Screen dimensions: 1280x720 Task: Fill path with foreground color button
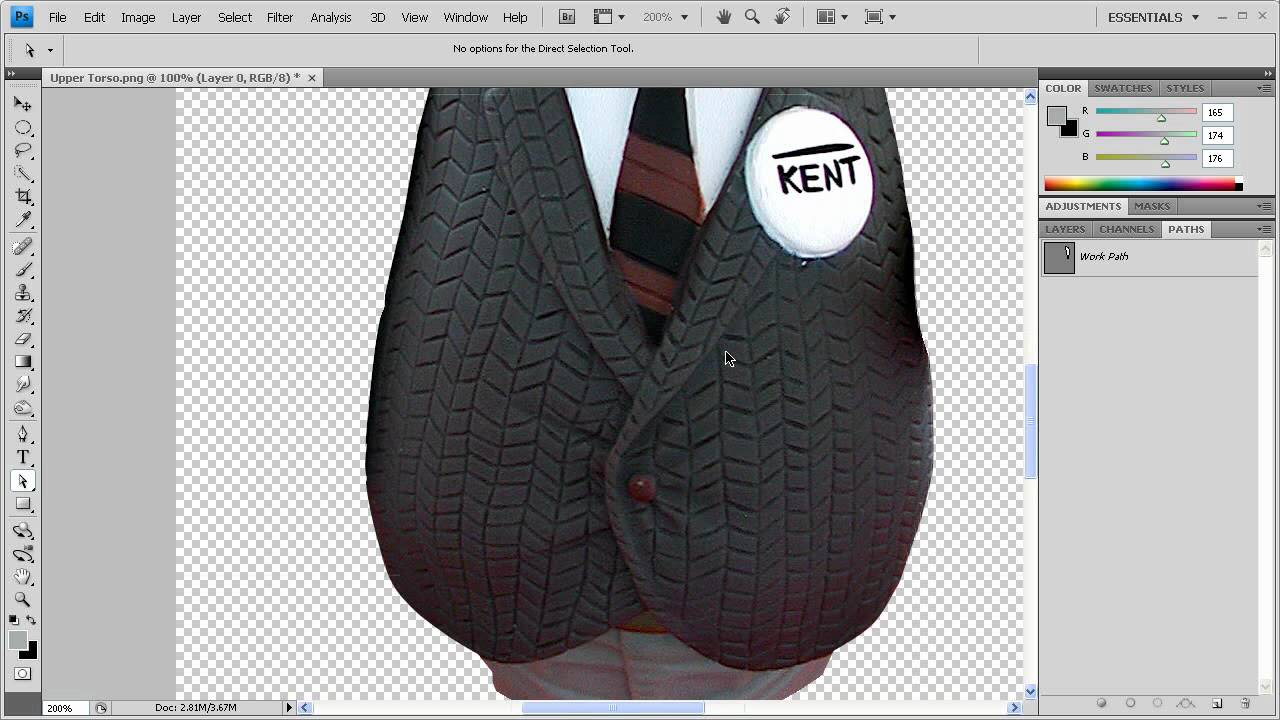(1102, 704)
